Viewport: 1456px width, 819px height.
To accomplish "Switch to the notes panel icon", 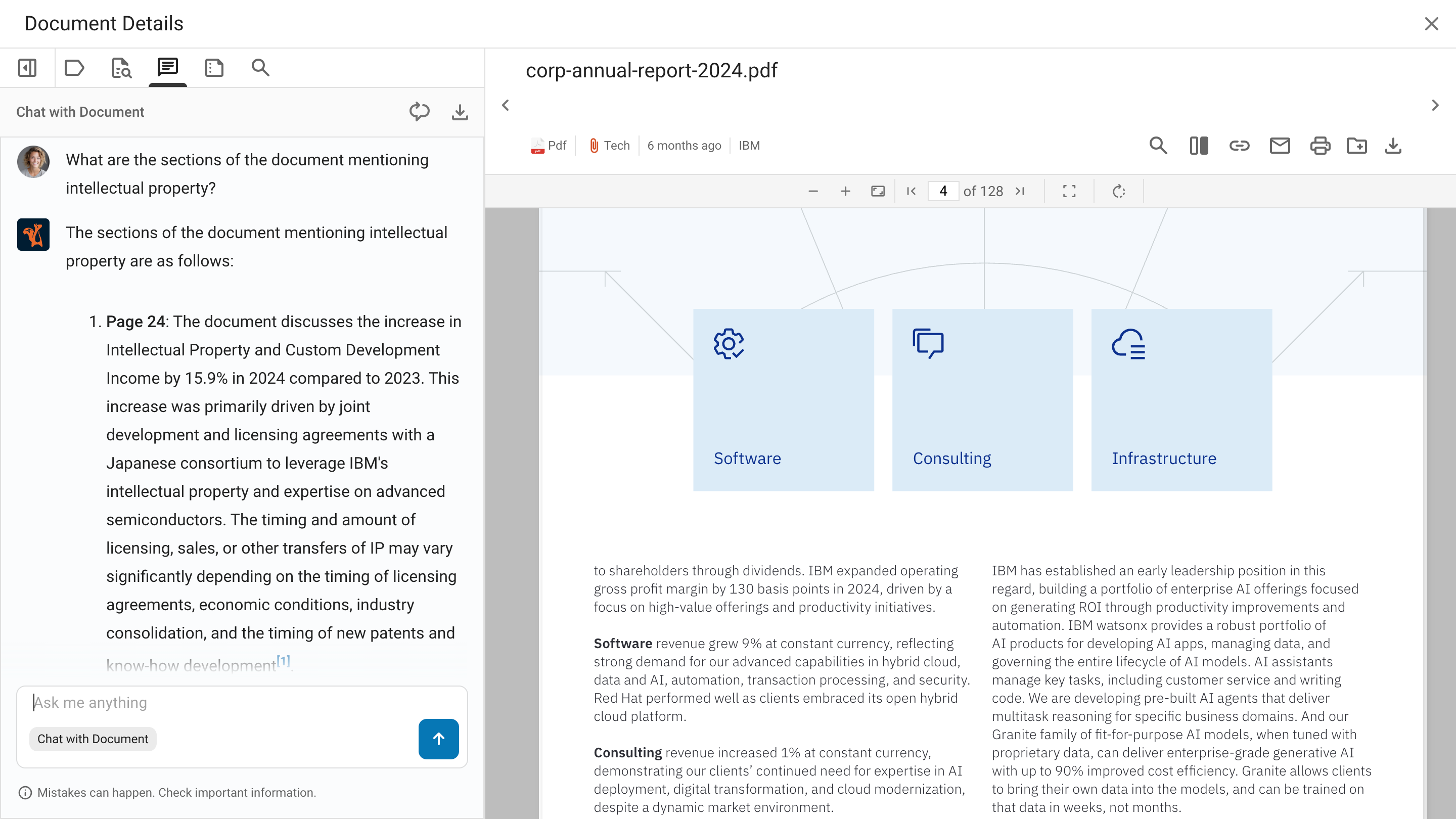I will tap(214, 68).
